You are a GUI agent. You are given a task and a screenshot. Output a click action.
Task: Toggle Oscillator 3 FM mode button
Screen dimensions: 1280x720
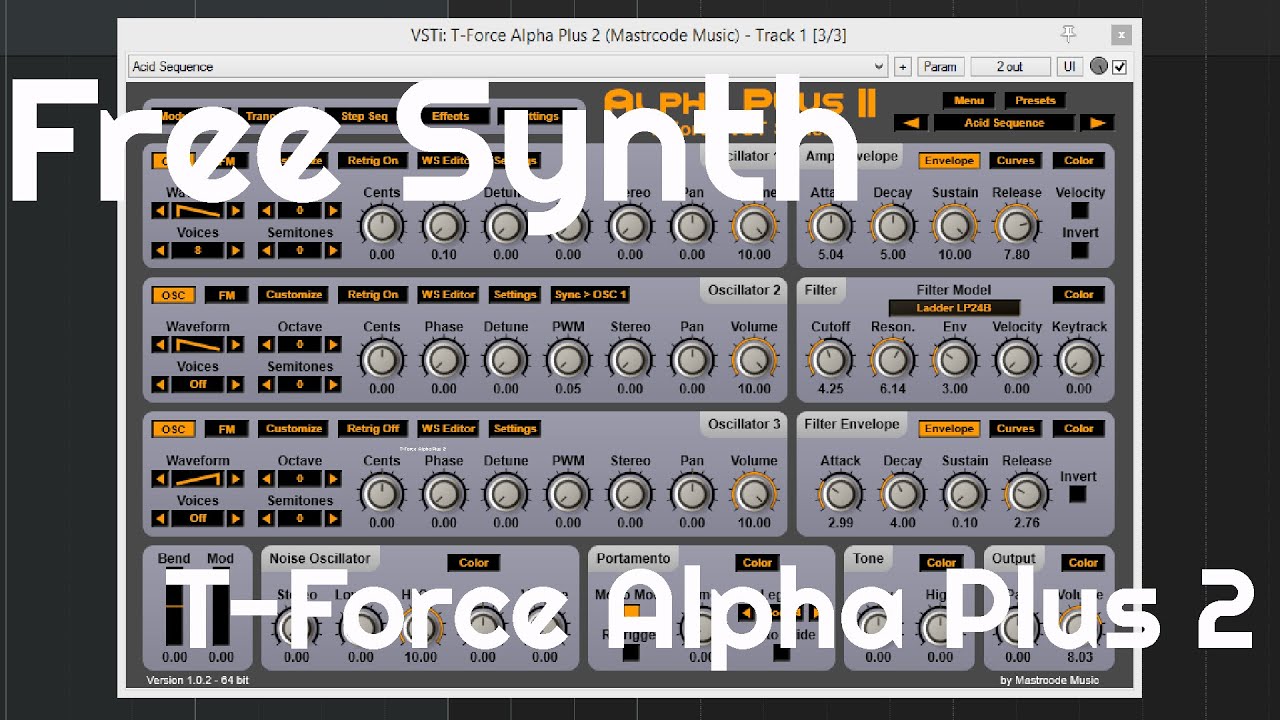pyautogui.click(x=227, y=429)
